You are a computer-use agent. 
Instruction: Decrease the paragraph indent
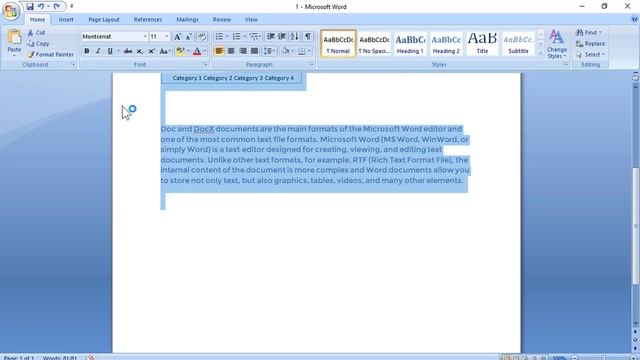click(270, 37)
